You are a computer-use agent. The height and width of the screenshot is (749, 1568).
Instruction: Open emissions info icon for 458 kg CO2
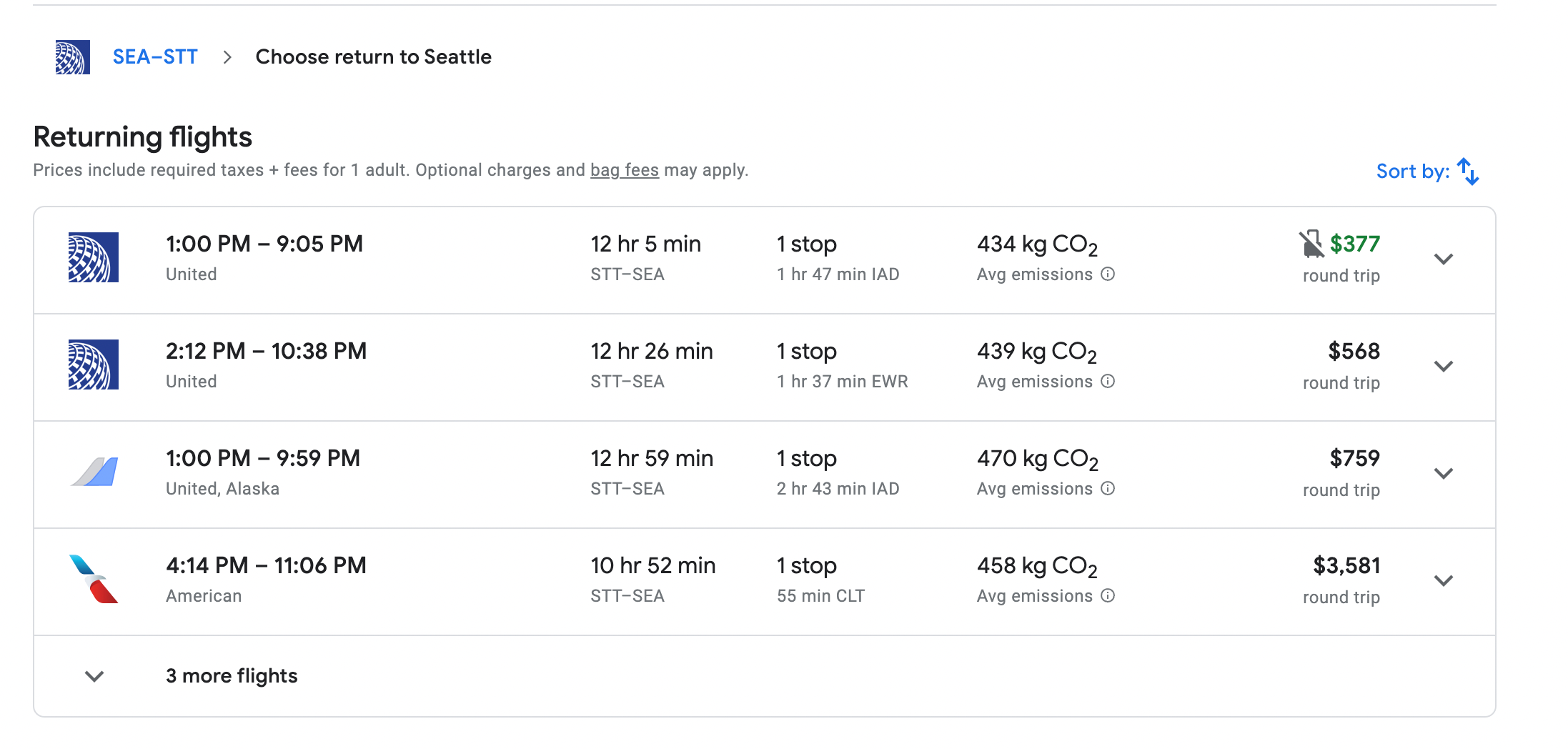point(1108,596)
